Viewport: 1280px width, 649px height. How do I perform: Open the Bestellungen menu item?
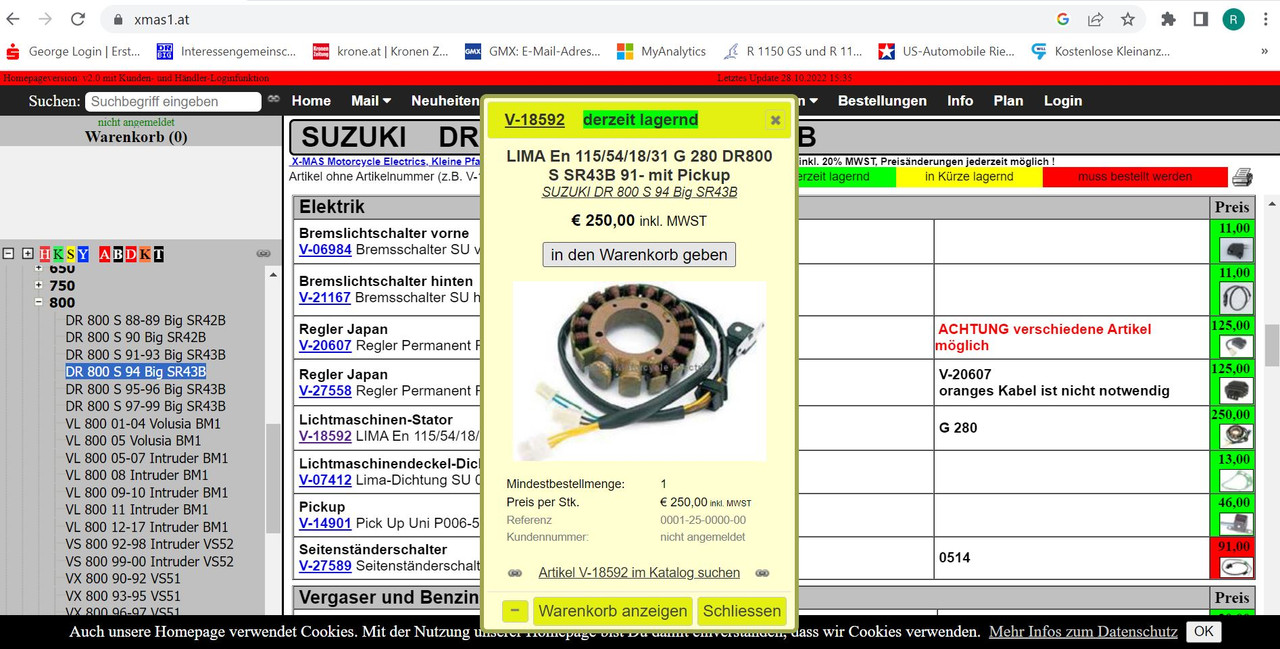coord(882,100)
